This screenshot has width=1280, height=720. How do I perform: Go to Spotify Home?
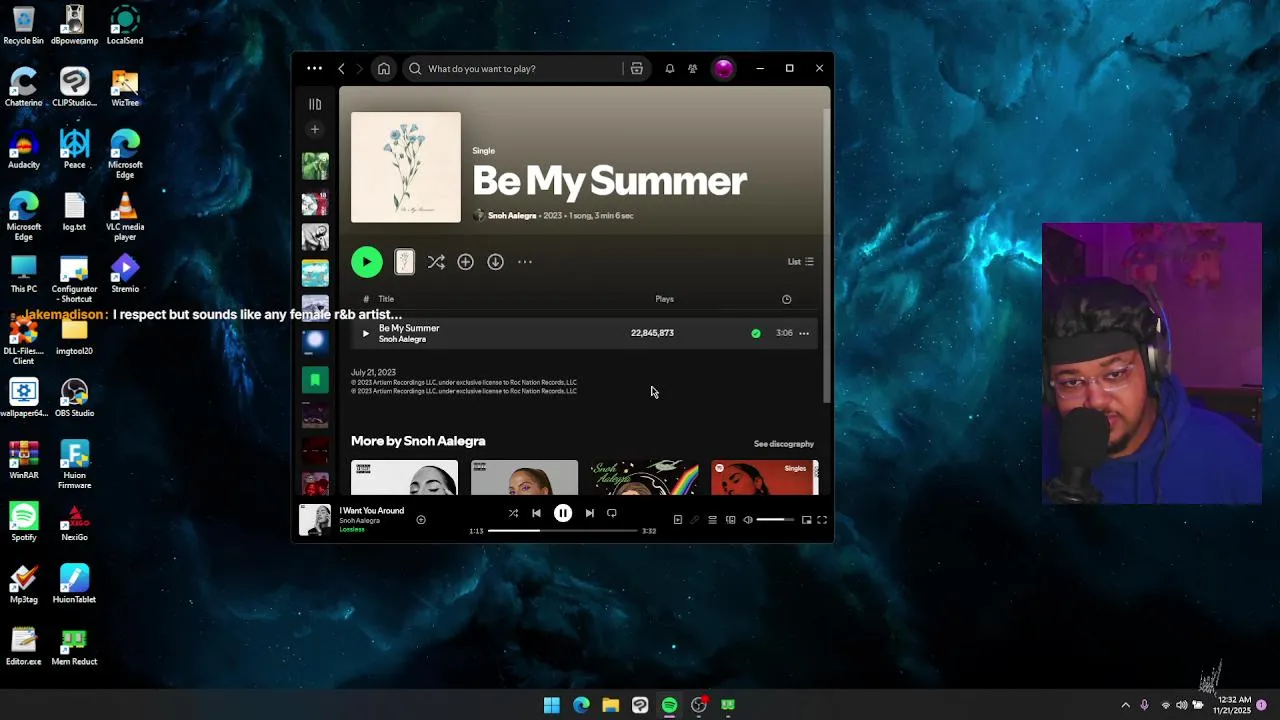383,69
